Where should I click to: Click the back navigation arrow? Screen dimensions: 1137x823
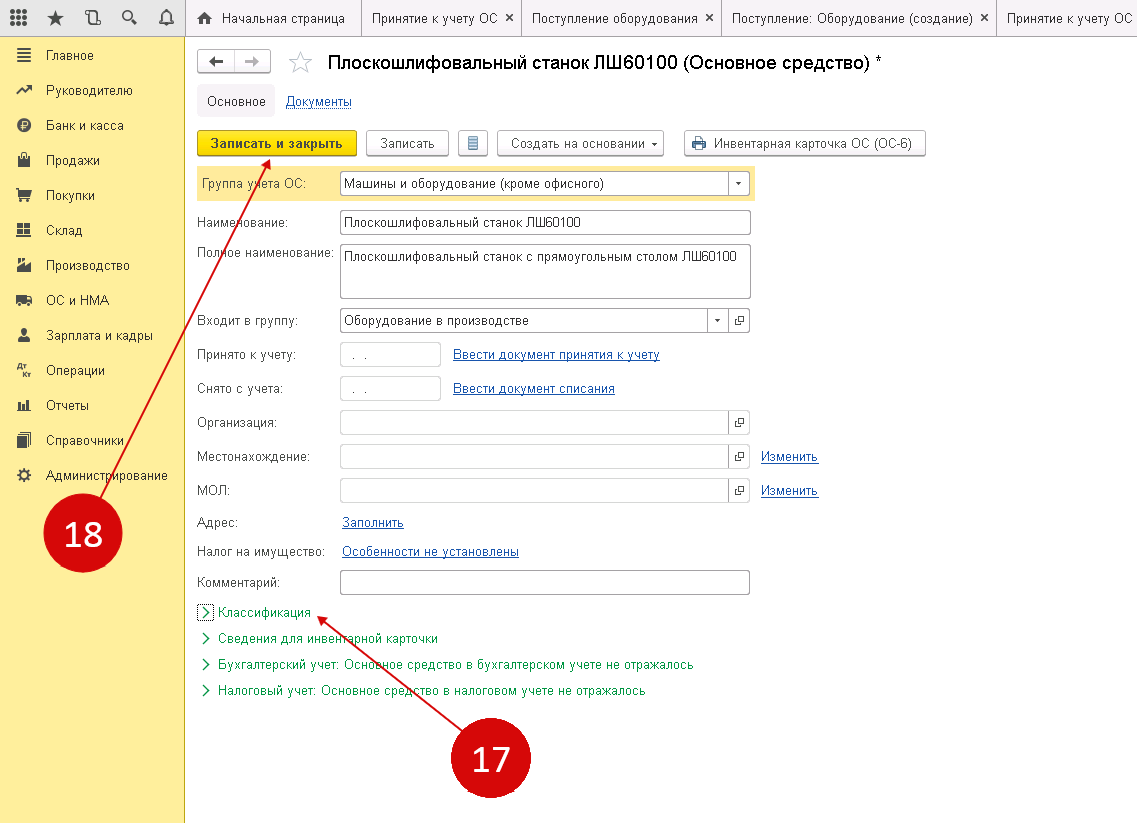[216, 62]
